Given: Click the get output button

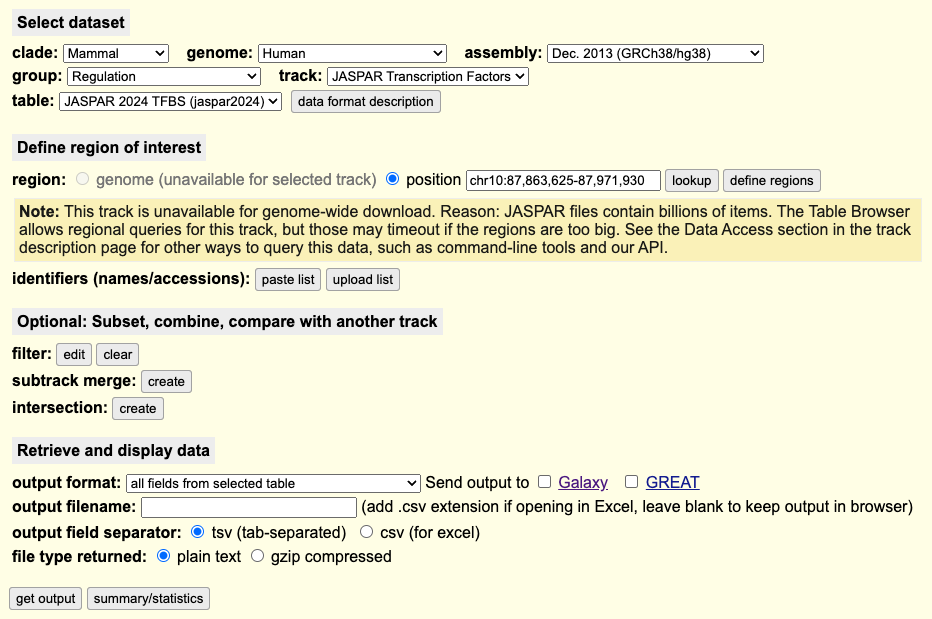Looking at the screenshot, I should tap(46, 598).
